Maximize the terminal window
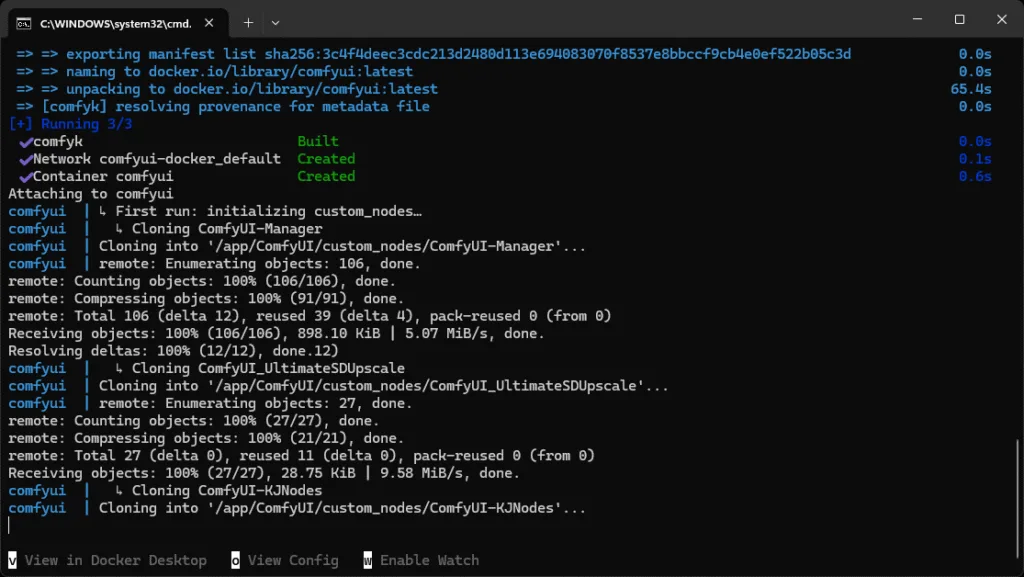This screenshot has width=1024, height=577. pyautogui.click(x=959, y=20)
